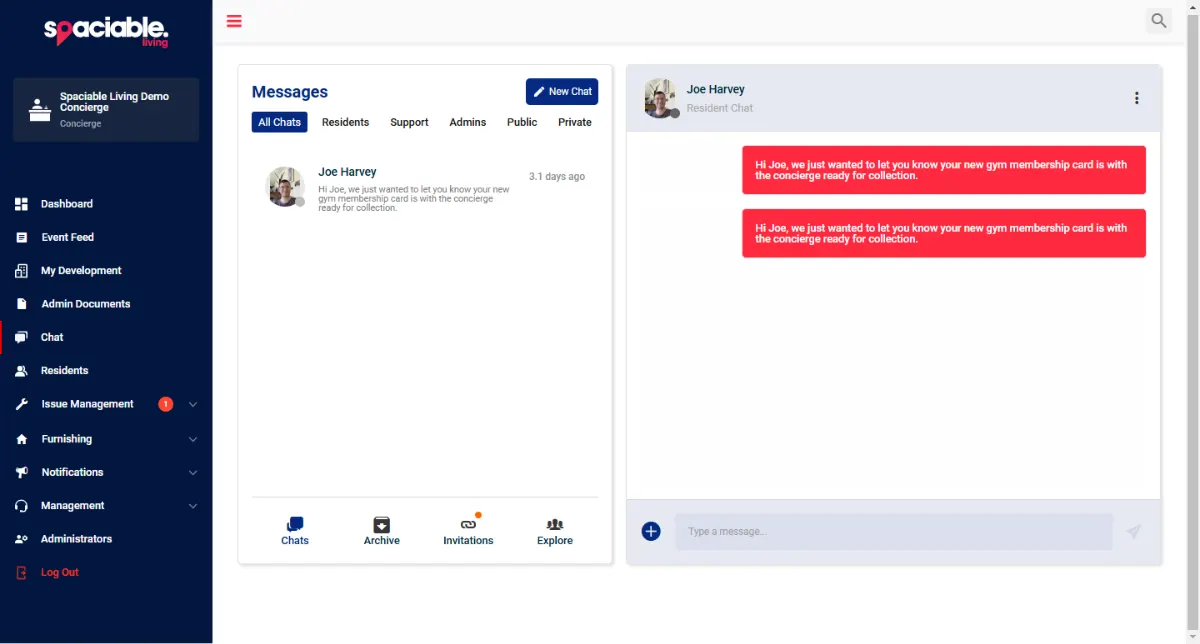Viewport: 1200px width, 644px height.
Task: Click the Log Out door icon
Action: (x=21, y=573)
